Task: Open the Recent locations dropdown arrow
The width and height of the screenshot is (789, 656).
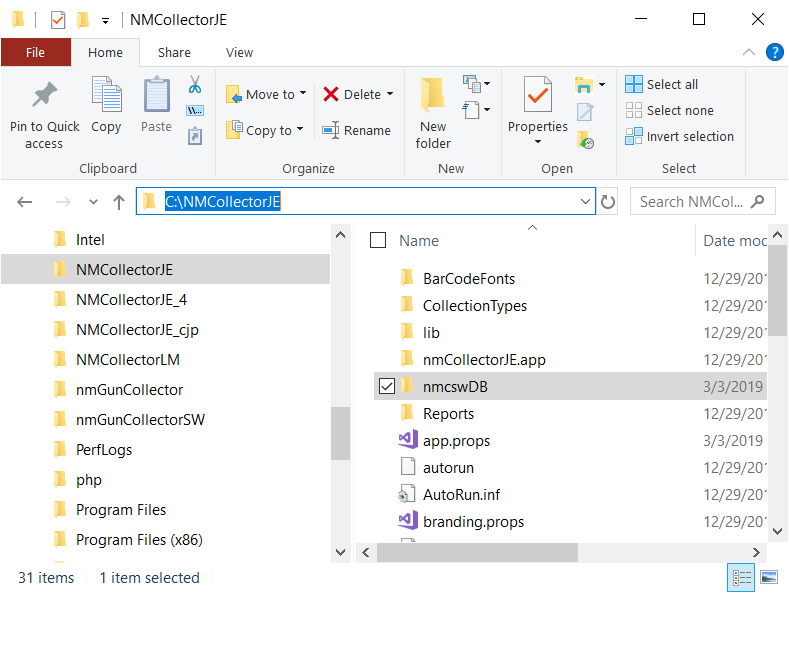Action: [x=93, y=202]
